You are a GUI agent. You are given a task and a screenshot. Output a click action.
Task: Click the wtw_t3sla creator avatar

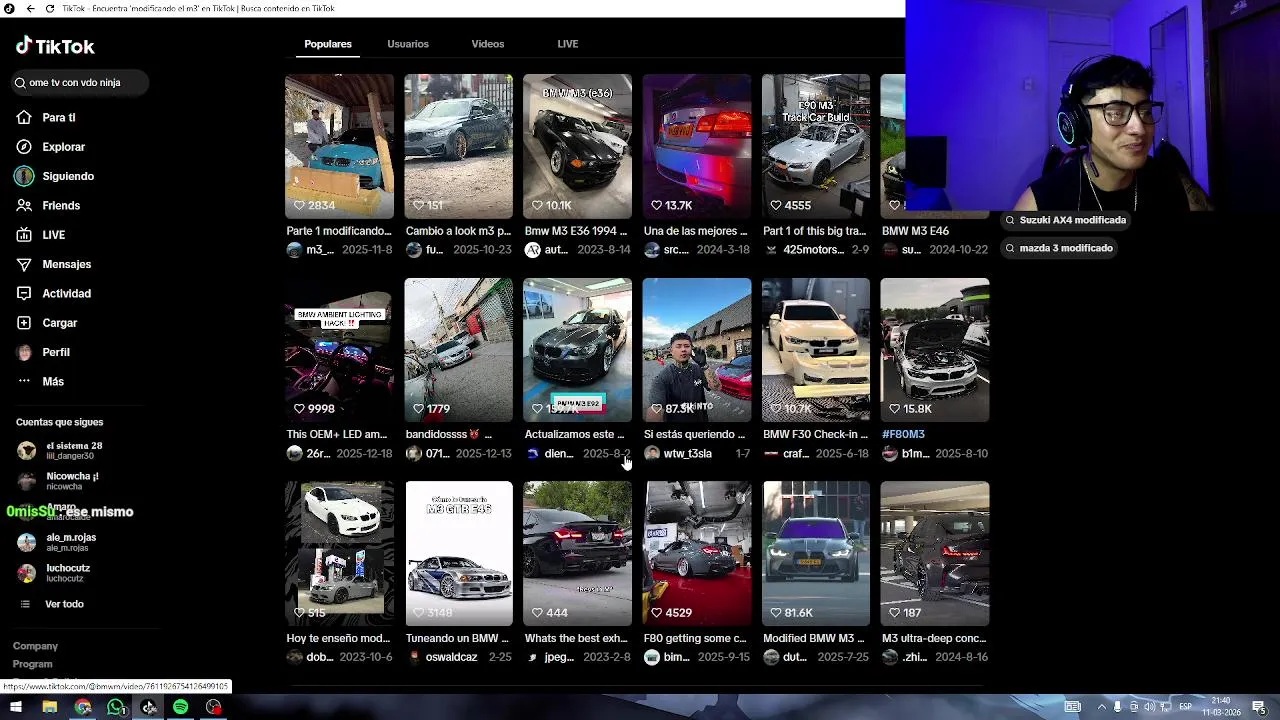pos(652,454)
